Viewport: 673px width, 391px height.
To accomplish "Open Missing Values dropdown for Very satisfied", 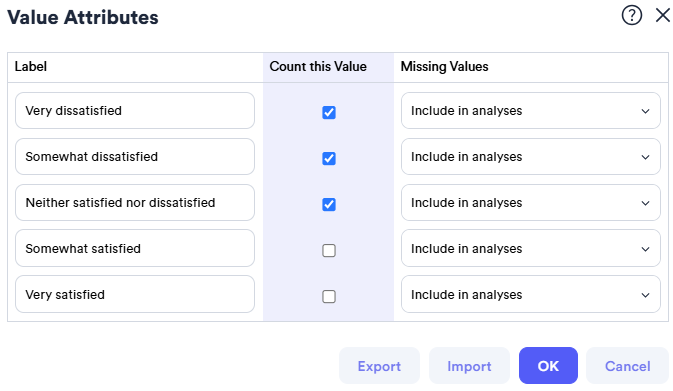I will [531, 294].
